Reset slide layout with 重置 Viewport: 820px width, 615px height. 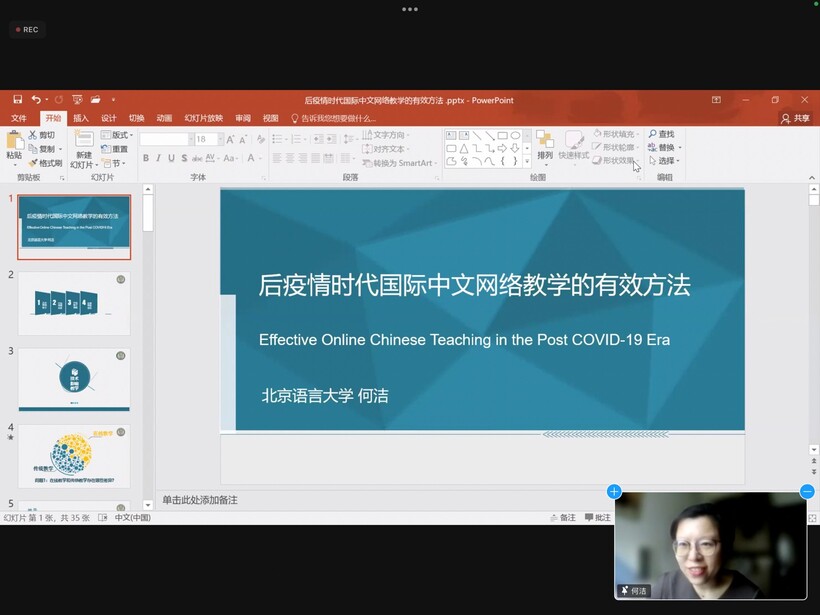point(115,149)
